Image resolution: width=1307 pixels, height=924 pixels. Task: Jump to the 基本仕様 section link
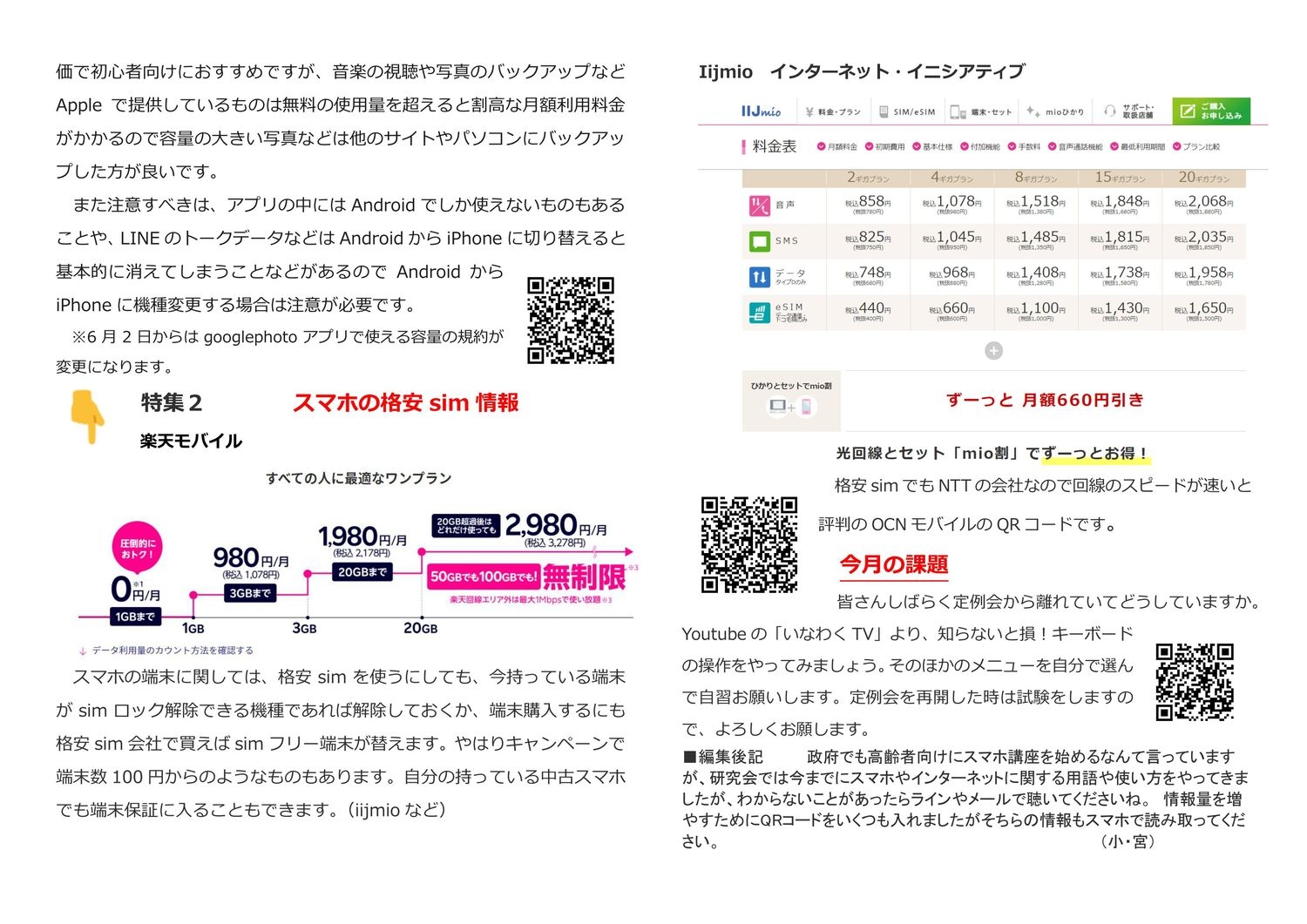tap(932, 146)
